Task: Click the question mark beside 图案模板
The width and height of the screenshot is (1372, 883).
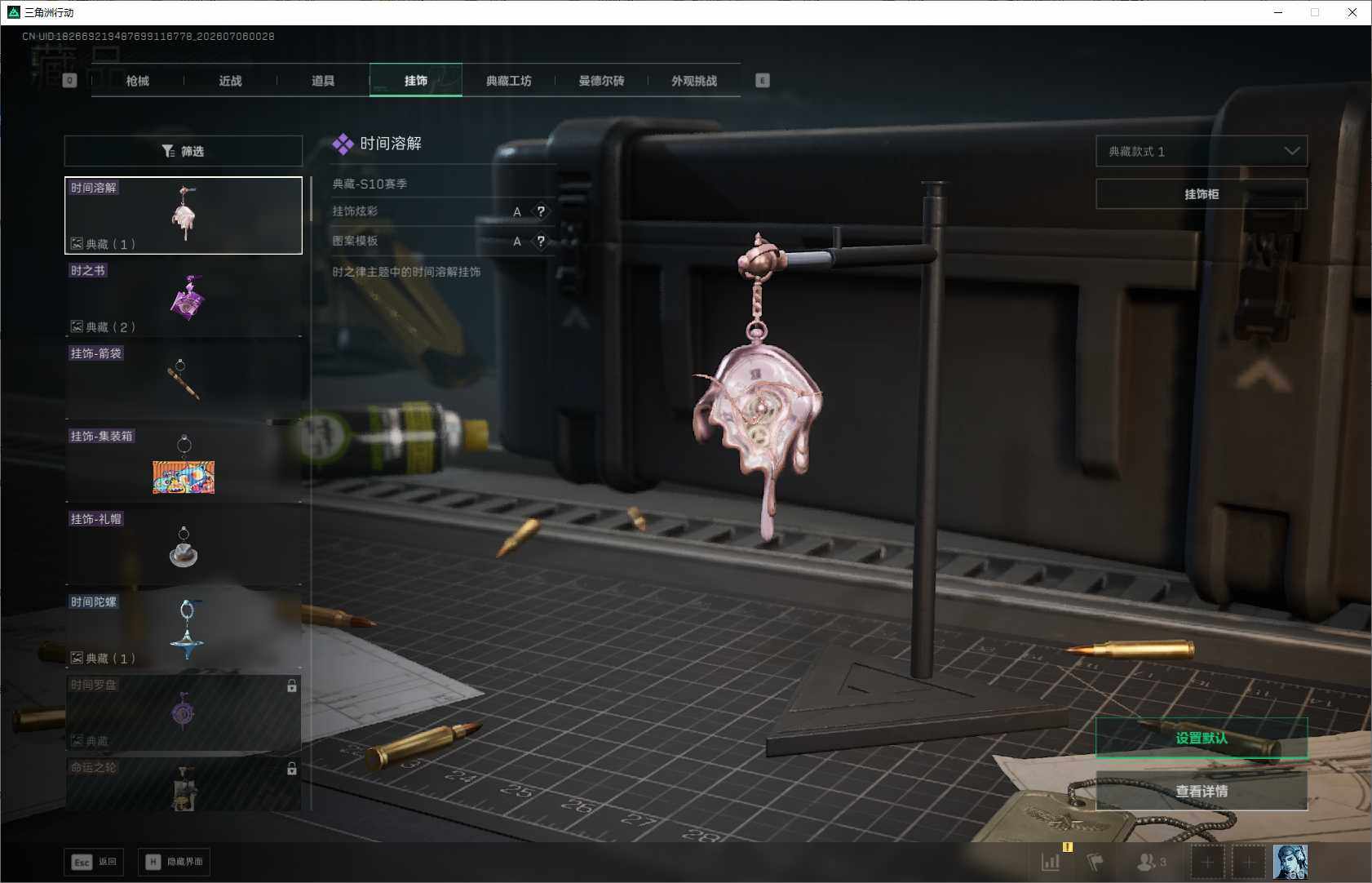Action: [x=541, y=241]
